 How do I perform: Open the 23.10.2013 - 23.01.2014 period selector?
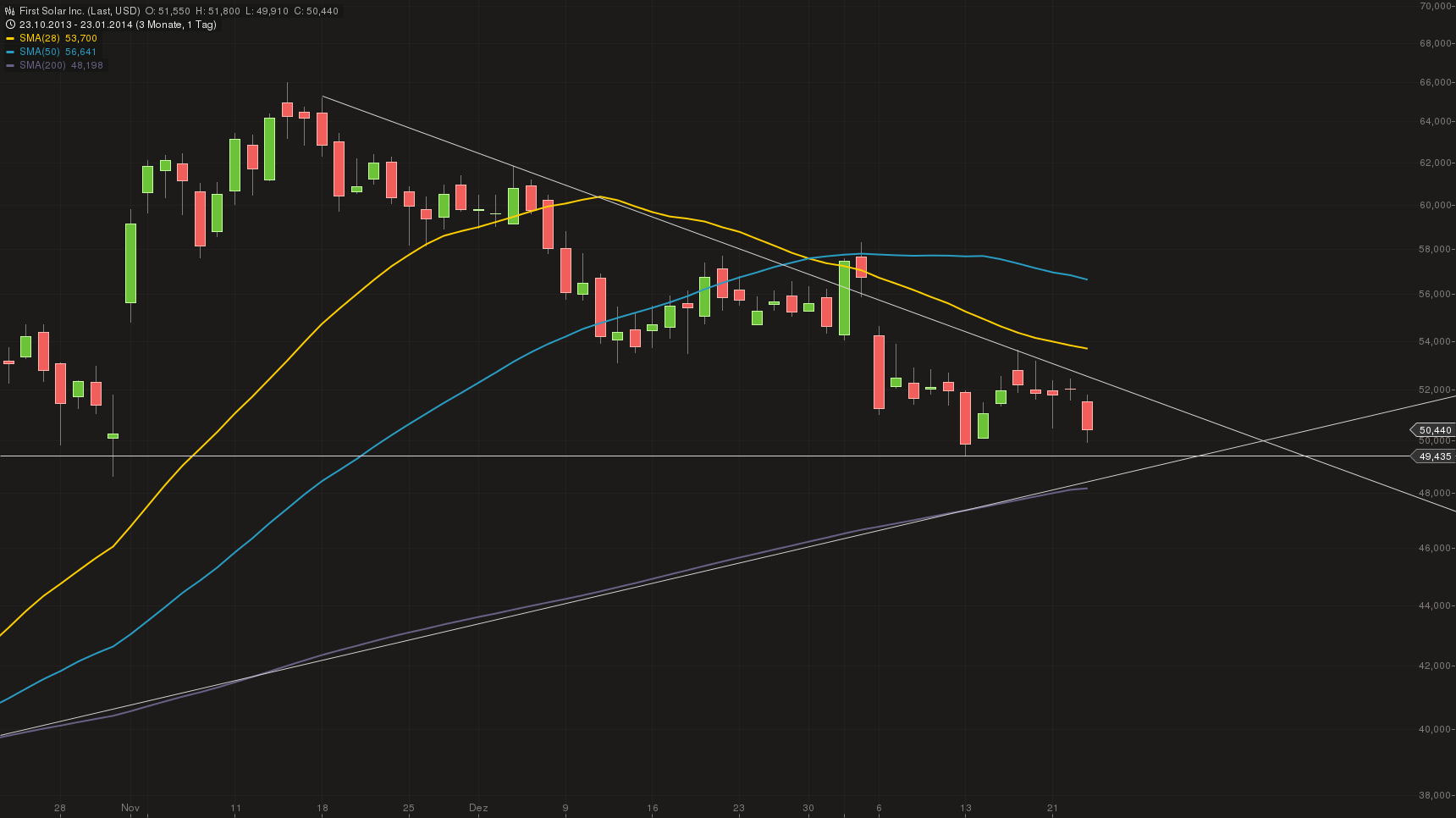click(76, 25)
